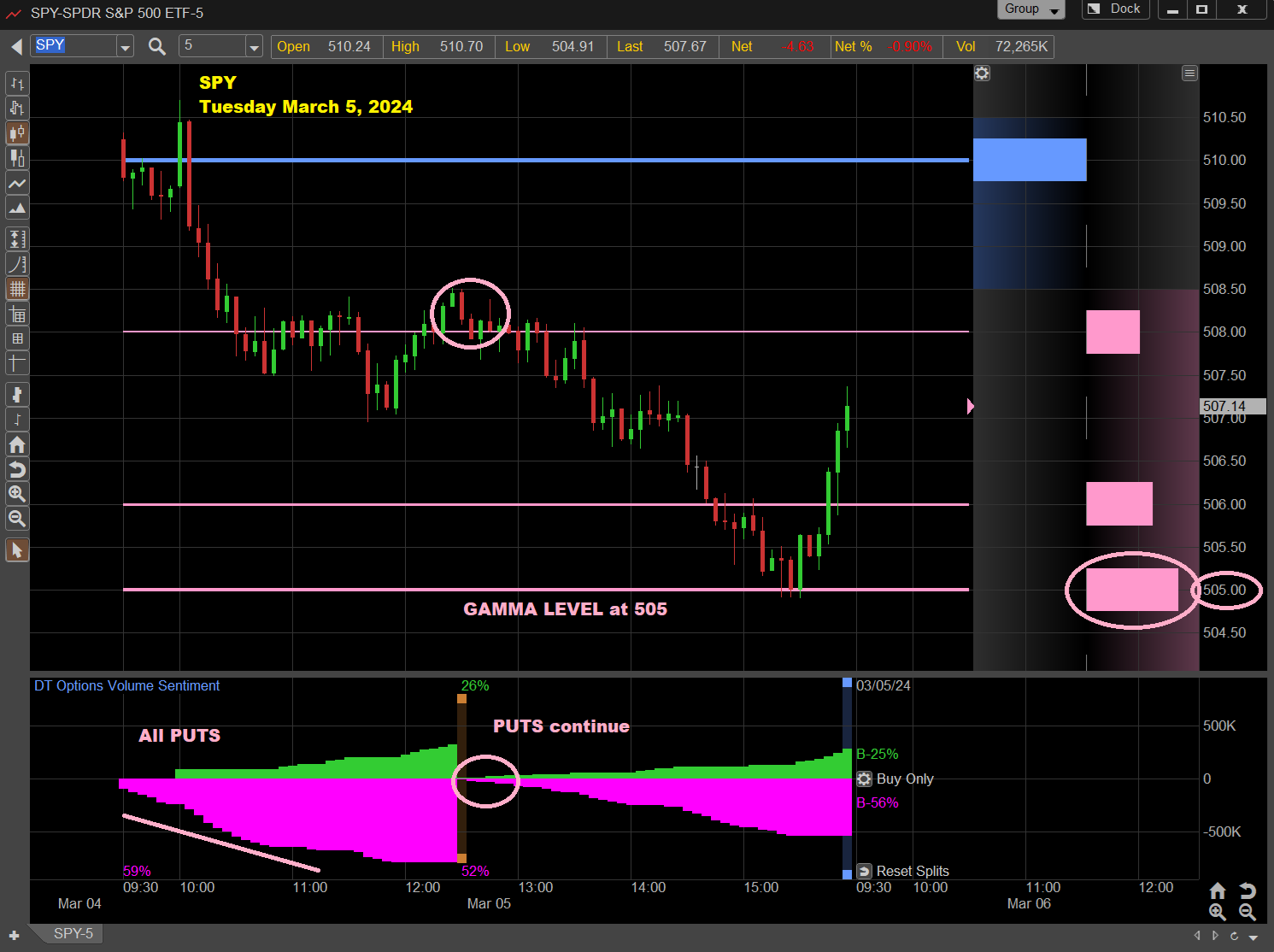Click the home icon in lower-right corner
This screenshot has height=952, width=1274.
pos(1218,890)
